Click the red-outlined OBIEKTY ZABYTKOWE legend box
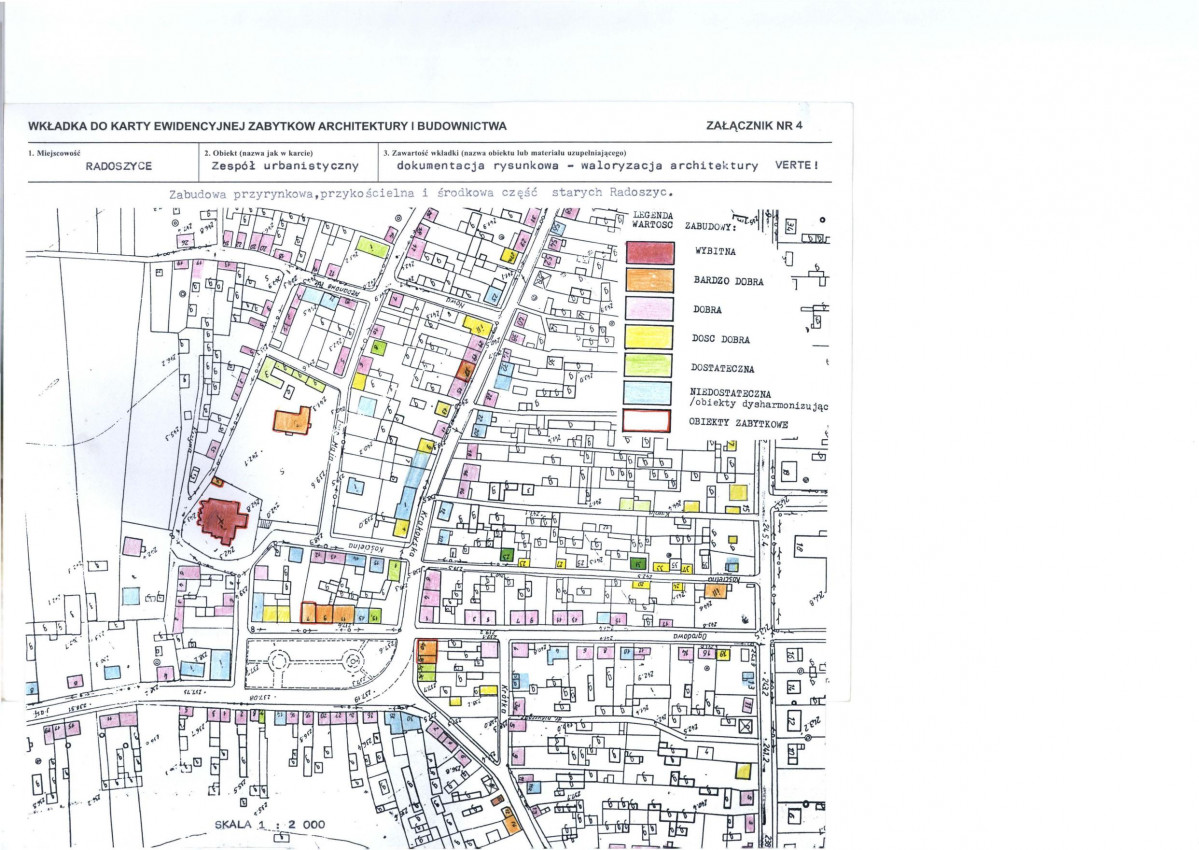Image resolution: width=1199 pixels, height=850 pixels. coord(646,421)
